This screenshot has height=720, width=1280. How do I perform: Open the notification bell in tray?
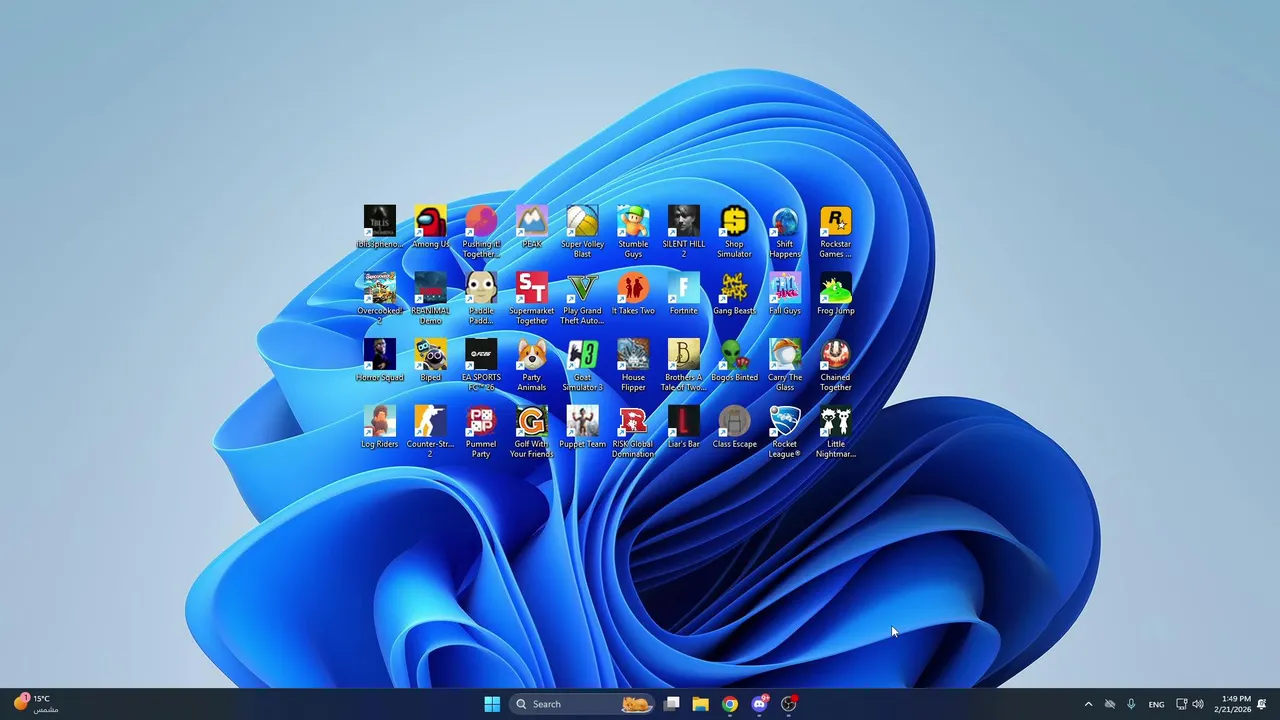(x=1262, y=704)
